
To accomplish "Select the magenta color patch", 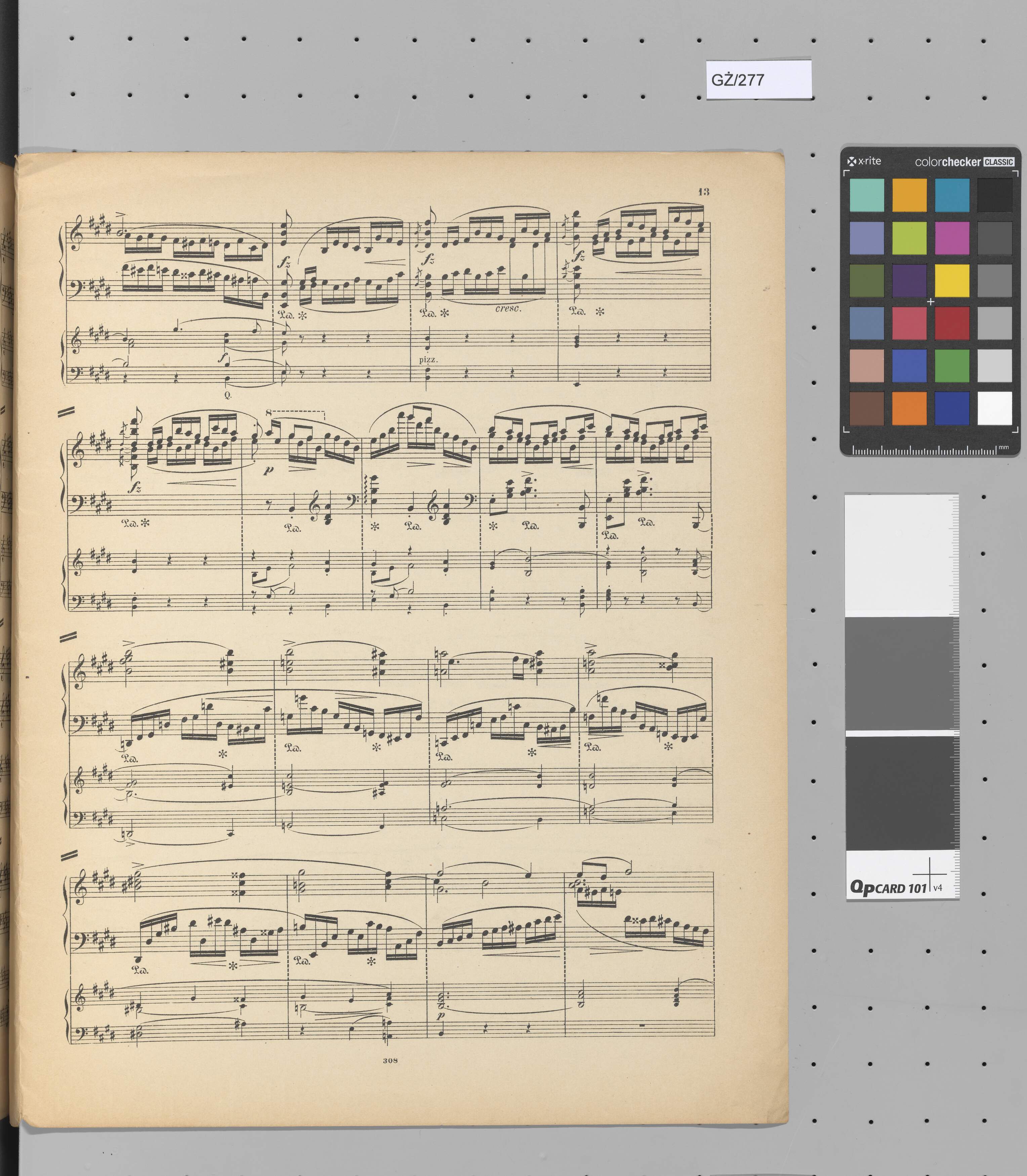I will coord(952,238).
